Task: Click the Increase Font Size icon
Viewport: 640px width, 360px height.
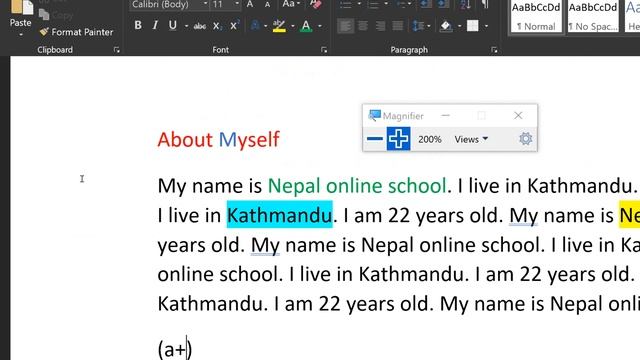Action: pos(250,4)
